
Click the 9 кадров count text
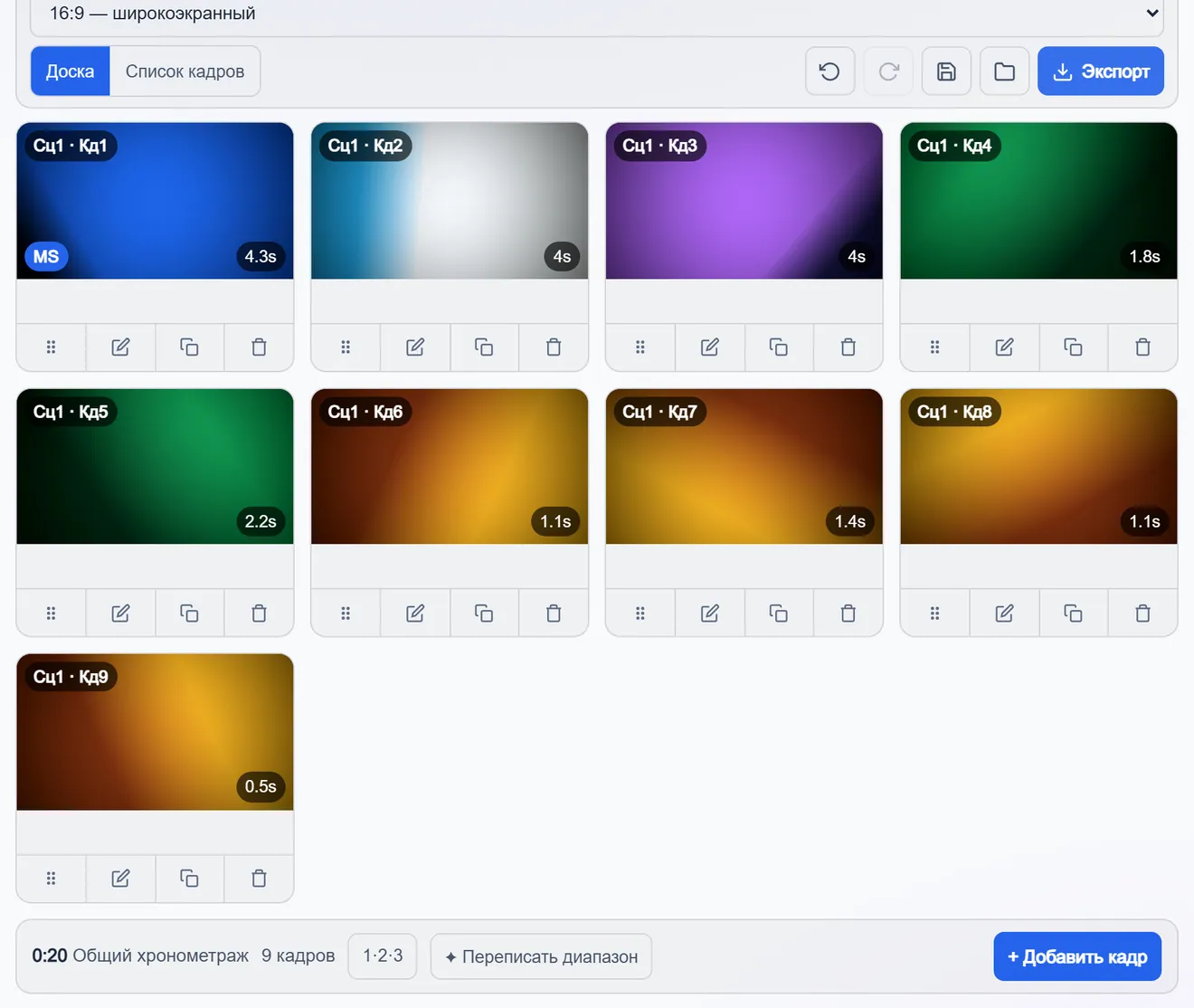point(298,956)
